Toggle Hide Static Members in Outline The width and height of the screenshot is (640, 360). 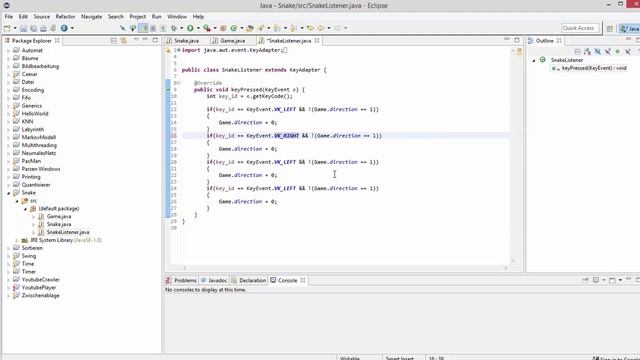[608, 51]
